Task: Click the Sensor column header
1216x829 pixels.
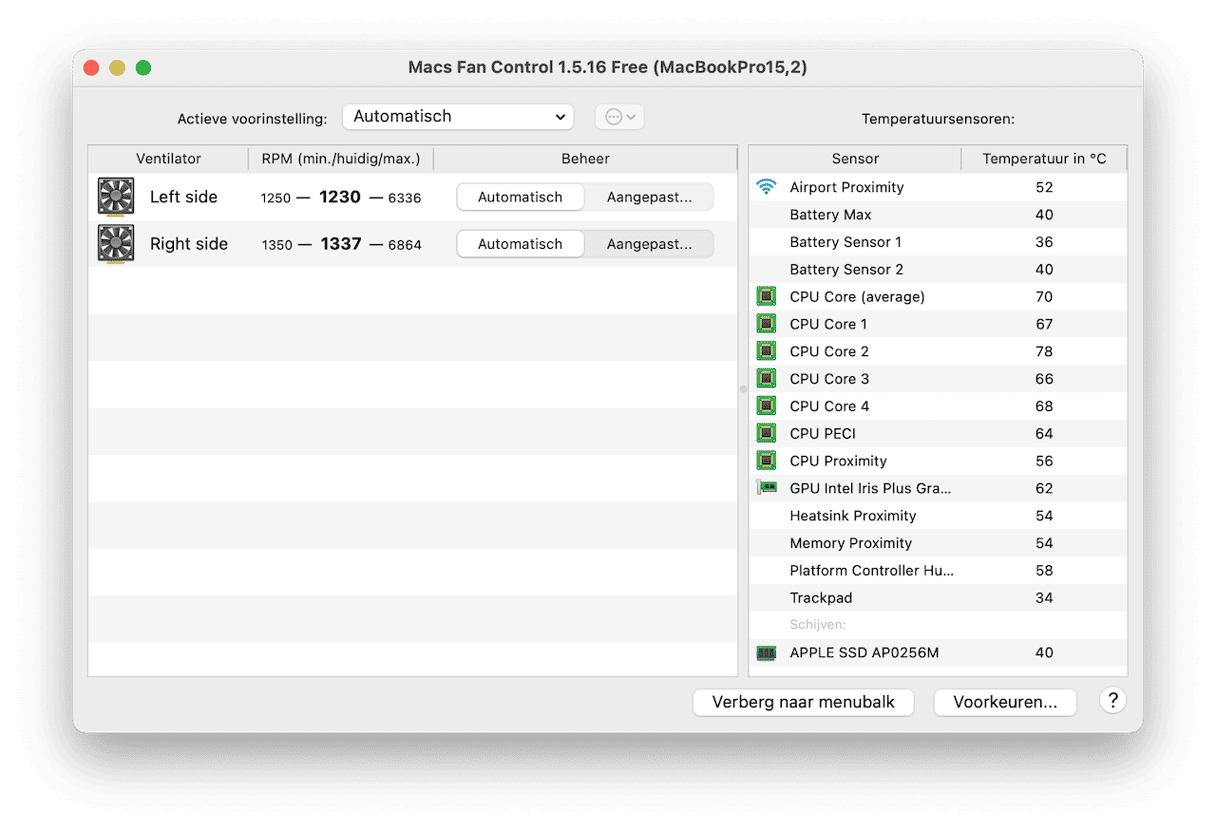Action: point(855,159)
